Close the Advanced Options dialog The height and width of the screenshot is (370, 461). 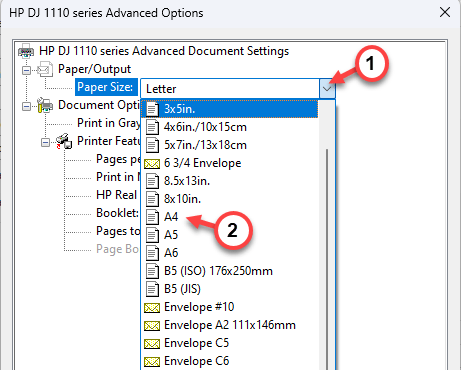pos(445,13)
